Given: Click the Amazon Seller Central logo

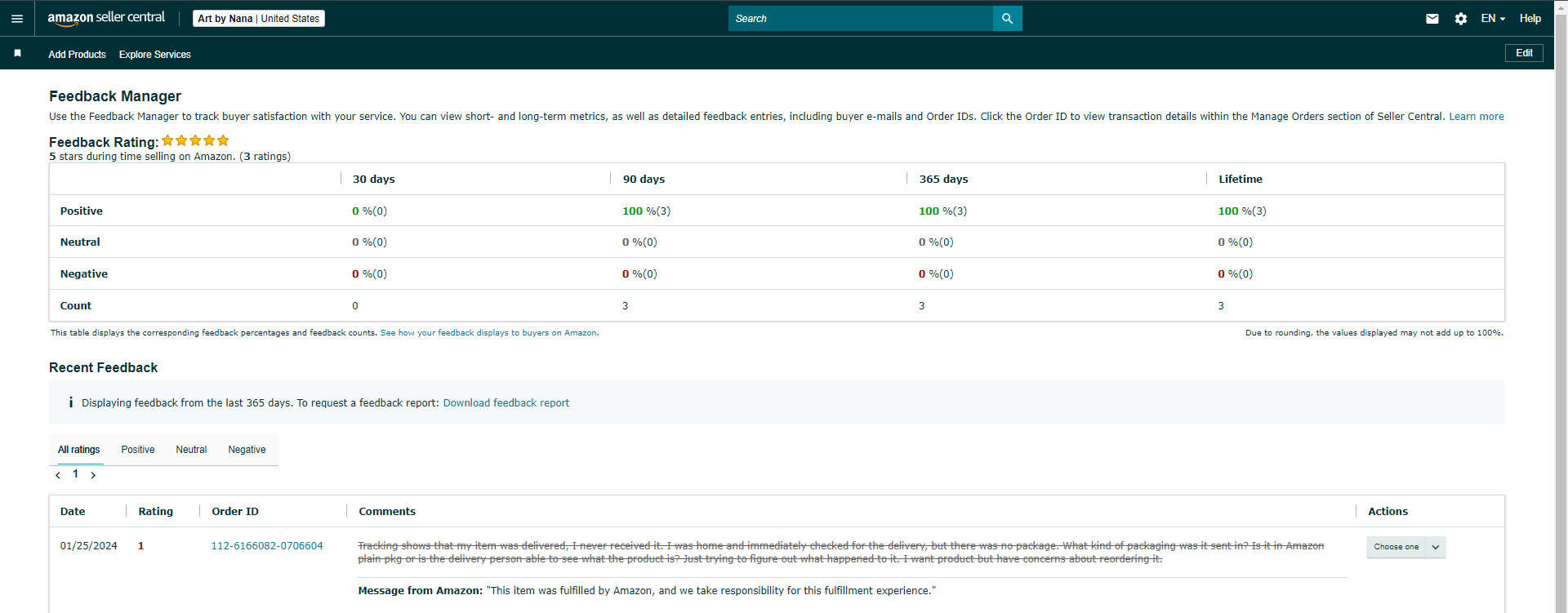Looking at the screenshot, I should pos(106,18).
